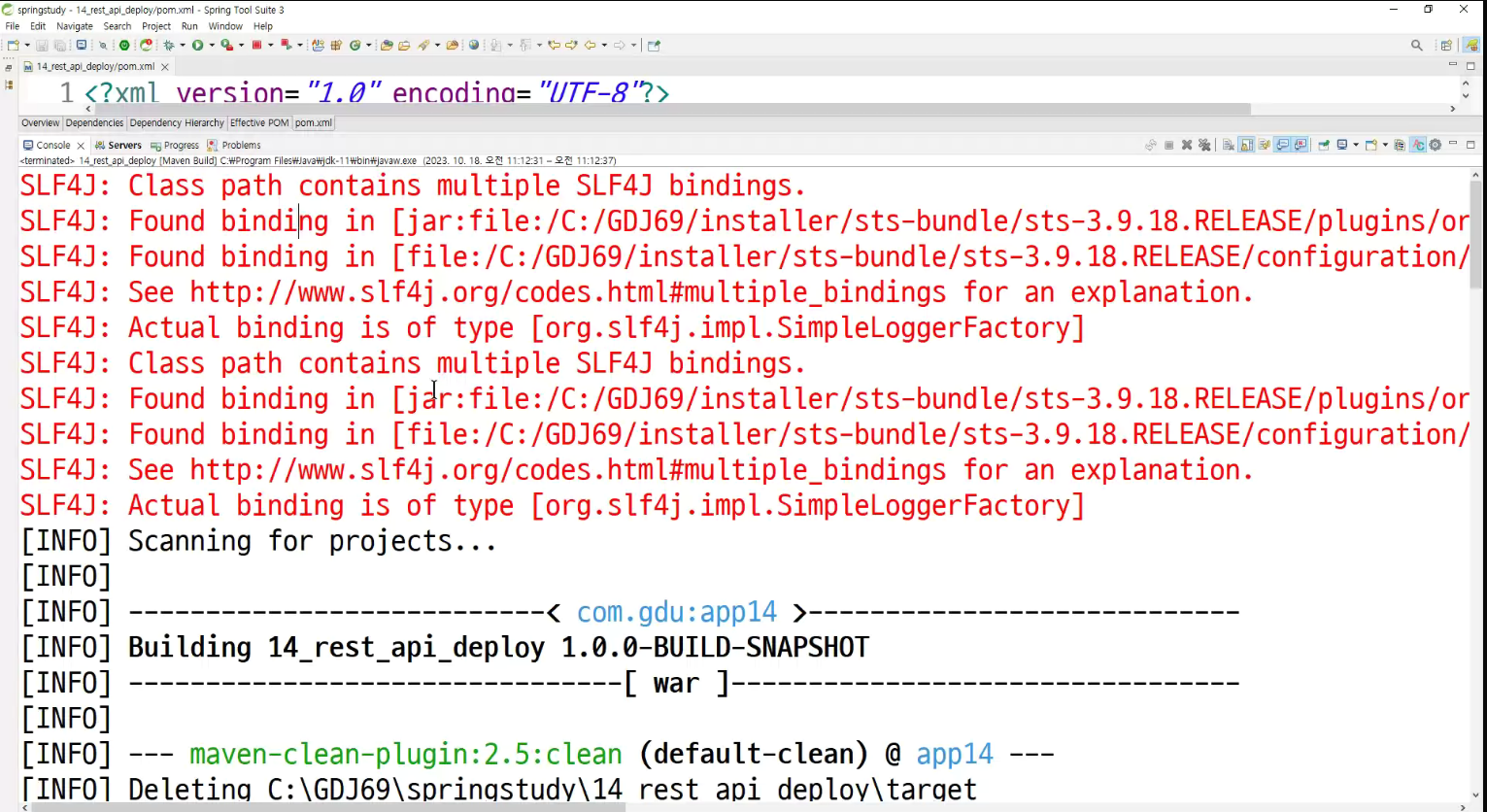Screen dimensions: 1487x812
Task: Open Display Selected Console dropdown arrow
Action: click(1356, 145)
